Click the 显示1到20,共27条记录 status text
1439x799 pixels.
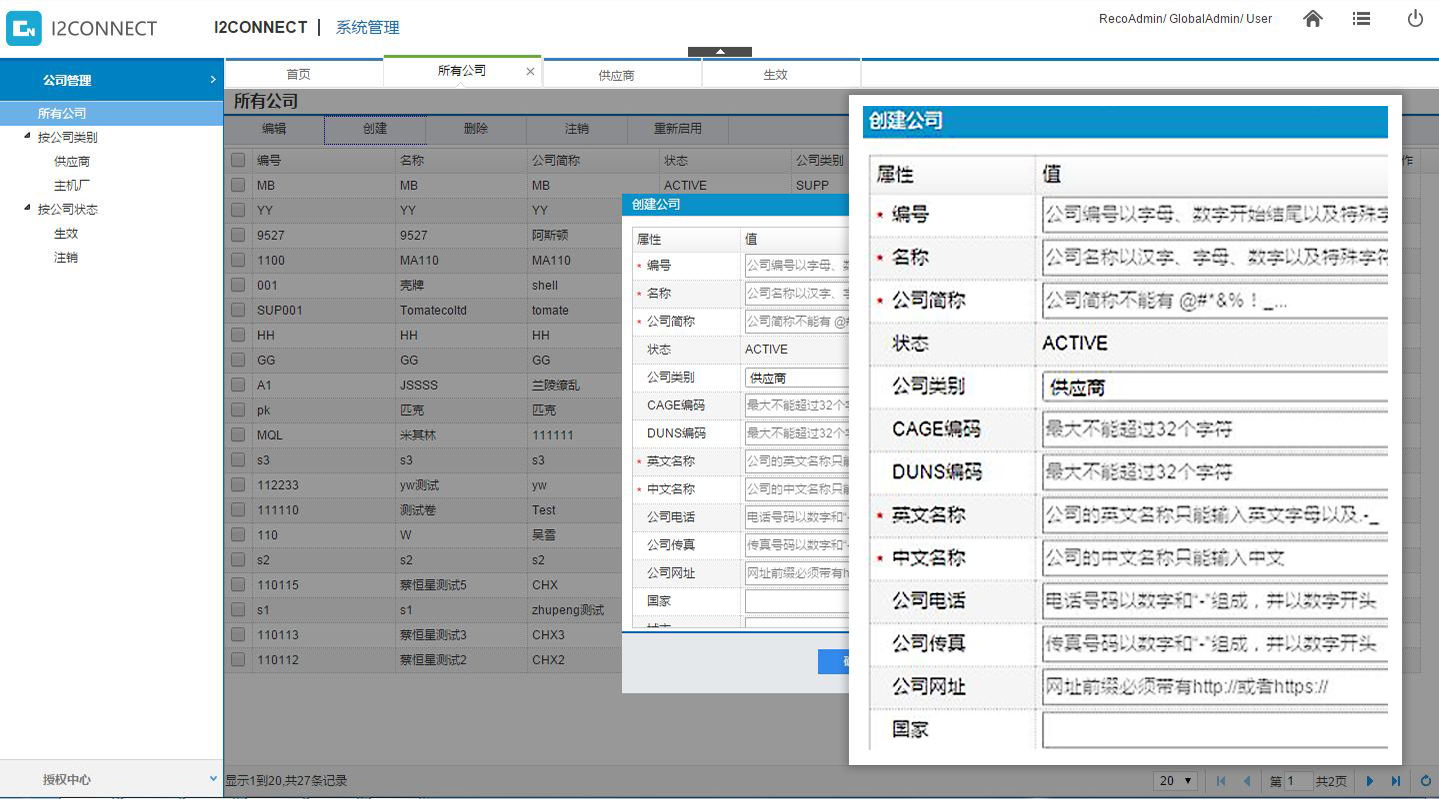pos(286,781)
